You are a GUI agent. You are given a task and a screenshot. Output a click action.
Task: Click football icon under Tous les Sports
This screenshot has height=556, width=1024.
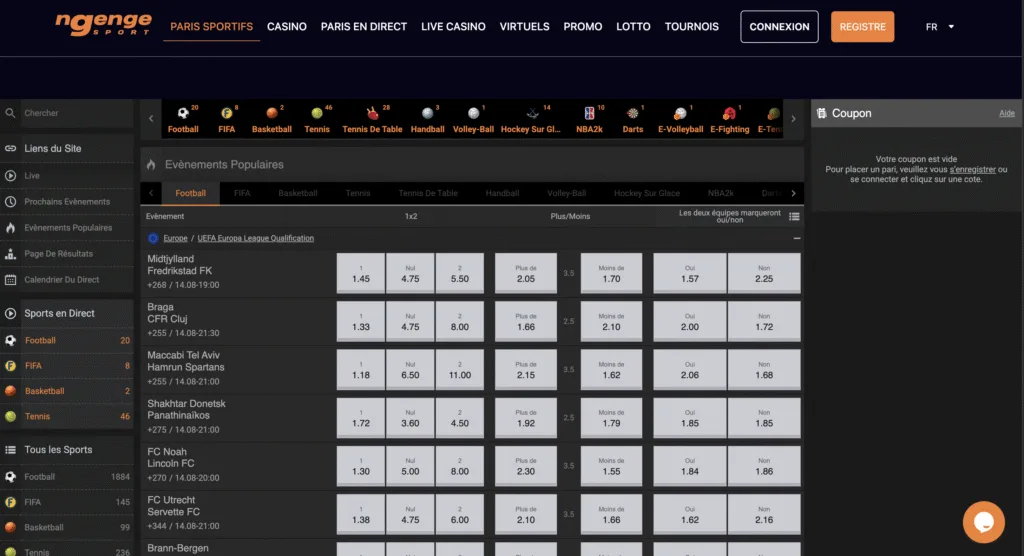pyautogui.click(x=10, y=477)
